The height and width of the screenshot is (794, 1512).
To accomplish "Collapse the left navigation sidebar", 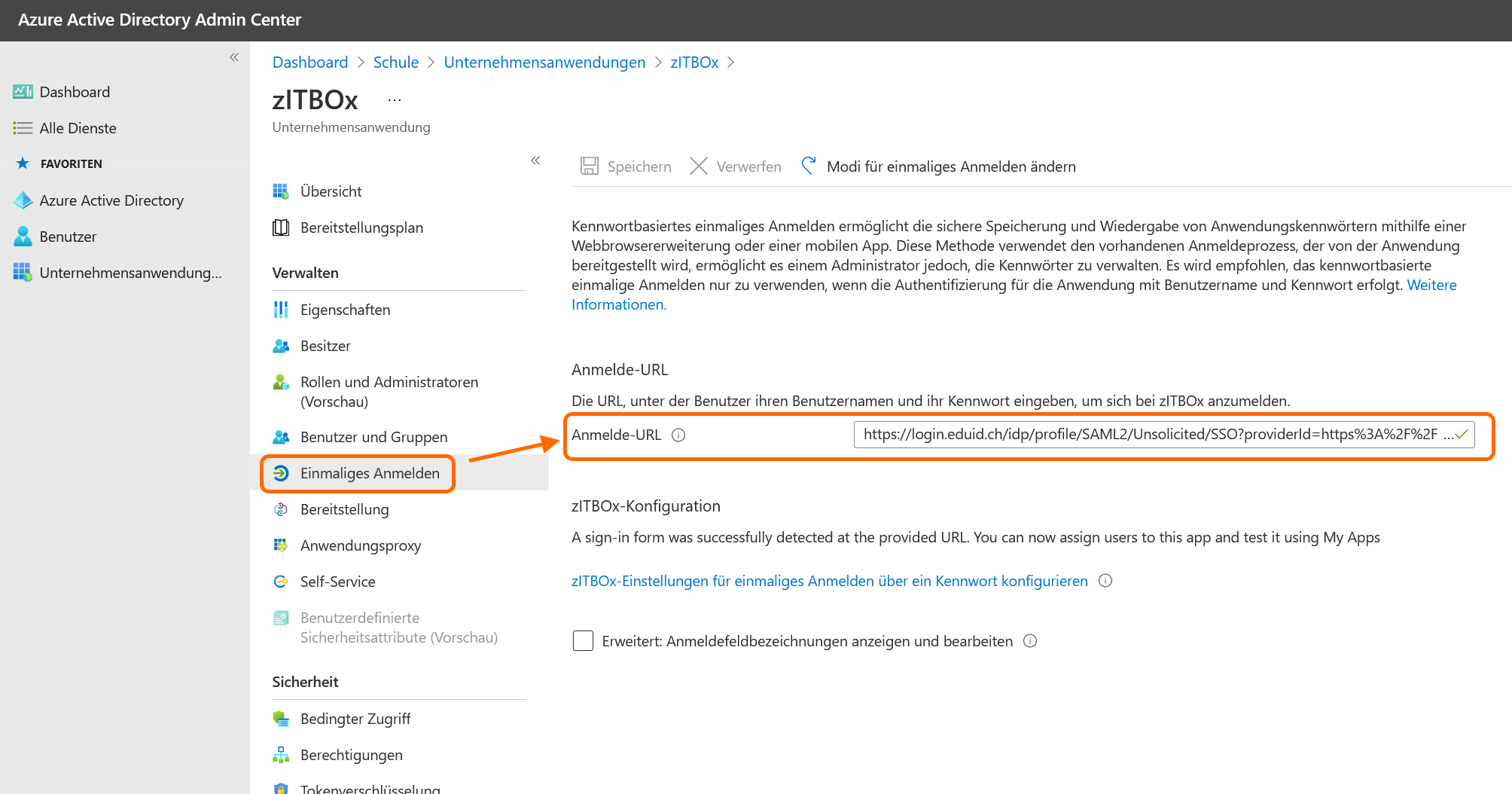I will (x=234, y=57).
